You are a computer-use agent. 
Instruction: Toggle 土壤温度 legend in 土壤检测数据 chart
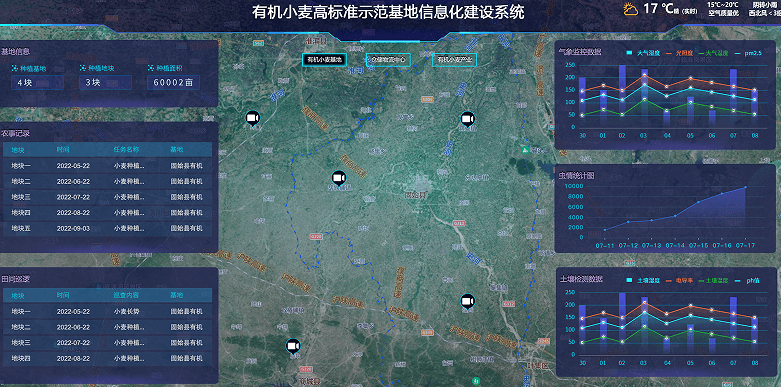pyautogui.click(x=713, y=281)
